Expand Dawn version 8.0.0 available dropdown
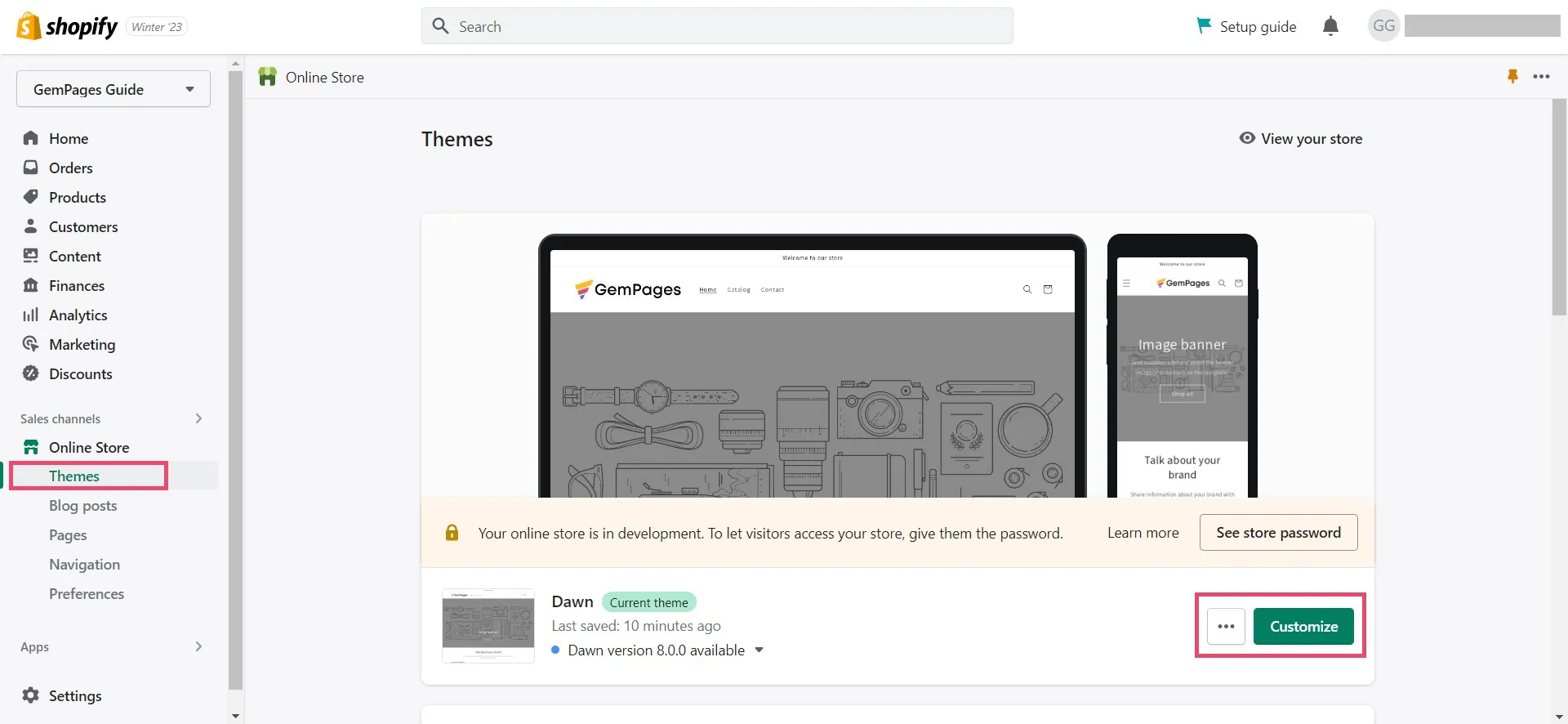Screen dimensions: 1568x724 (759, 650)
